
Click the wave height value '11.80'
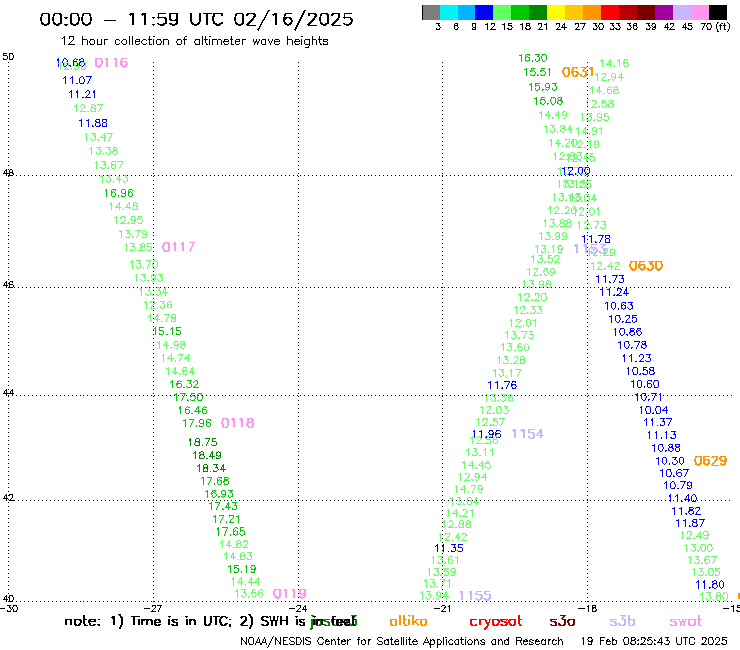click(x=710, y=585)
